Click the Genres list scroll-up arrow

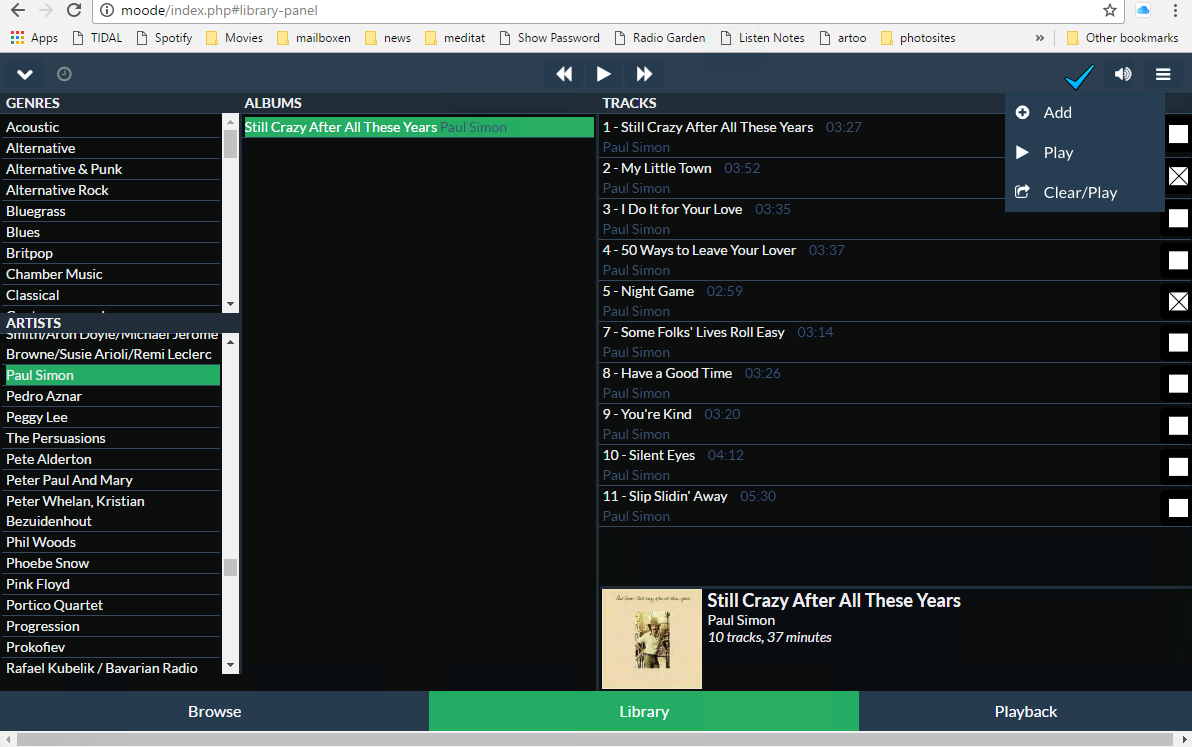pos(230,122)
